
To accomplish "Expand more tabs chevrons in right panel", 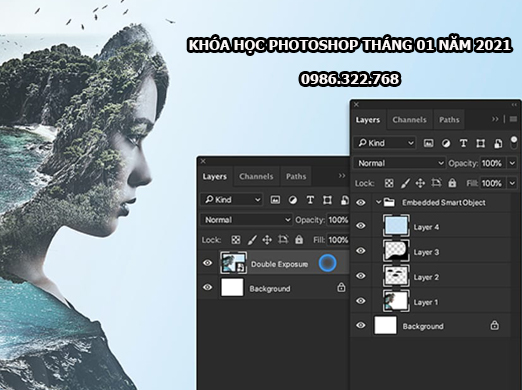I will (x=495, y=119).
